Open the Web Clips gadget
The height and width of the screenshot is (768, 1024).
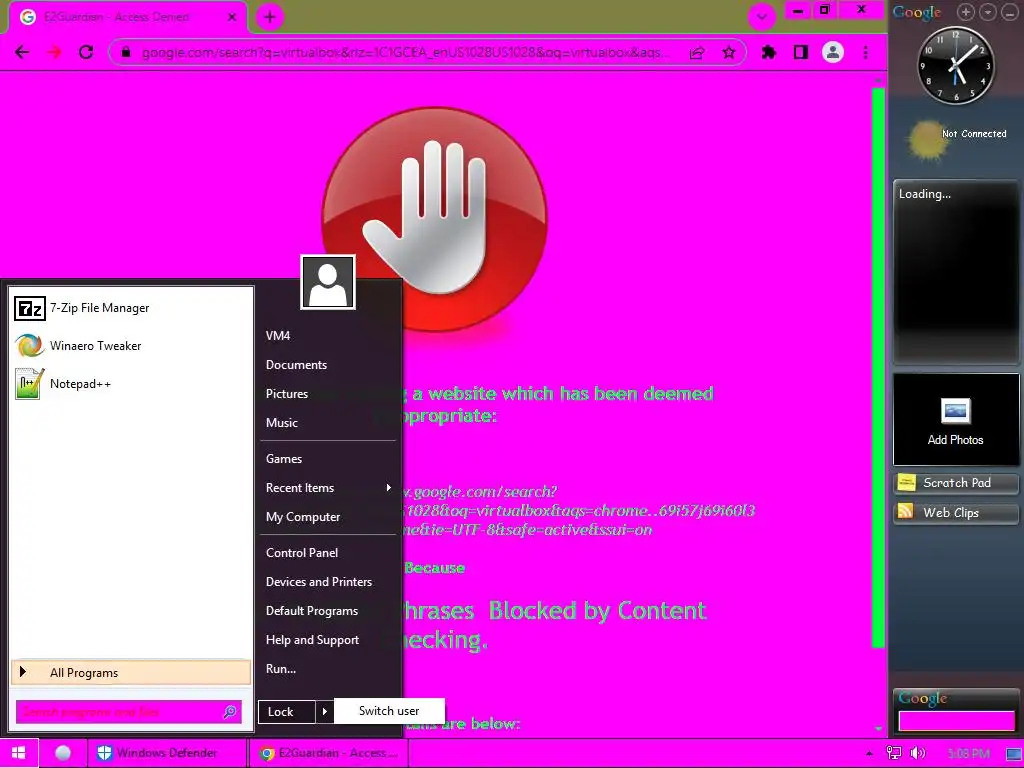956,513
